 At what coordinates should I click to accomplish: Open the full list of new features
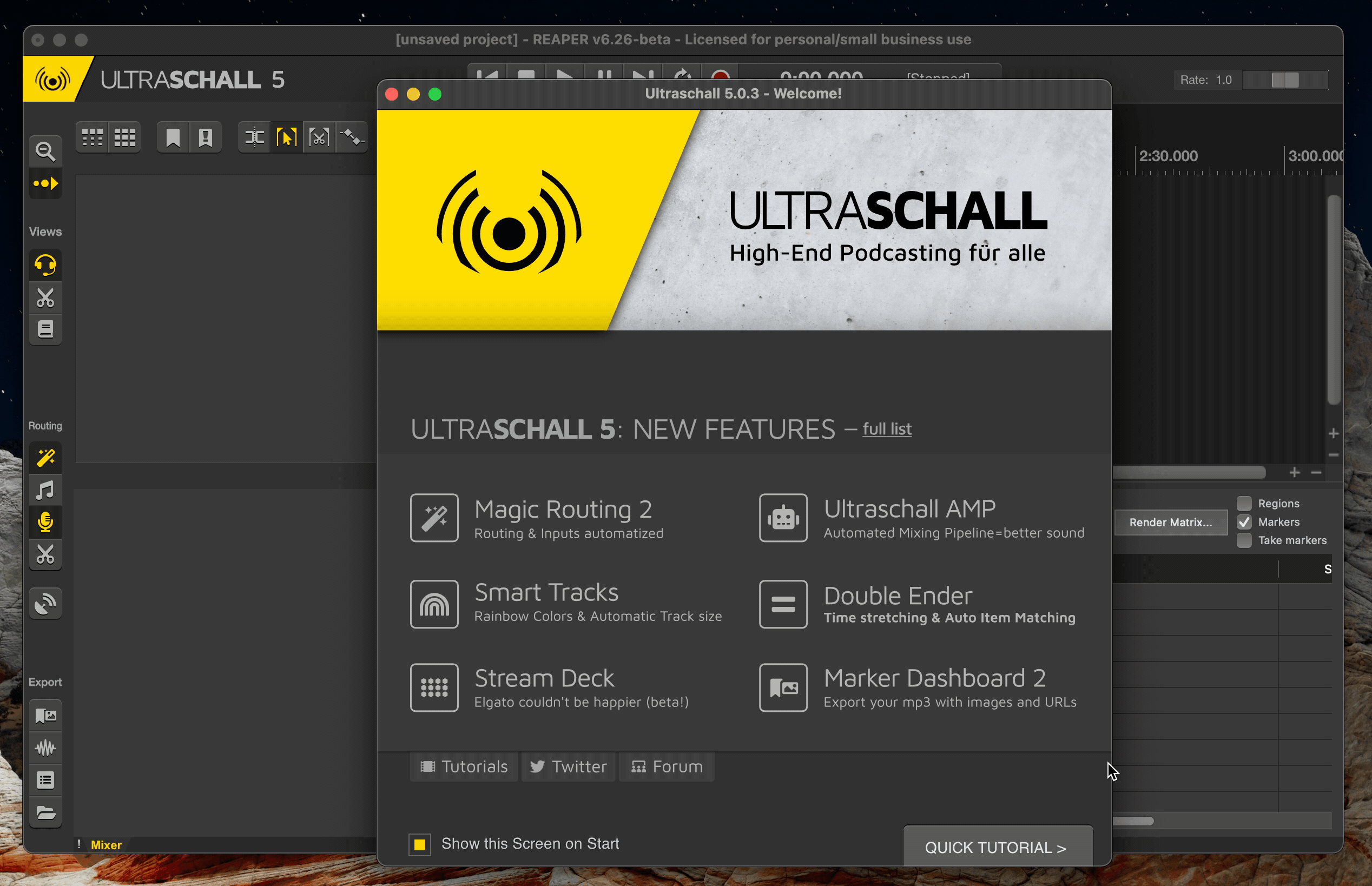[x=887, y=429]
